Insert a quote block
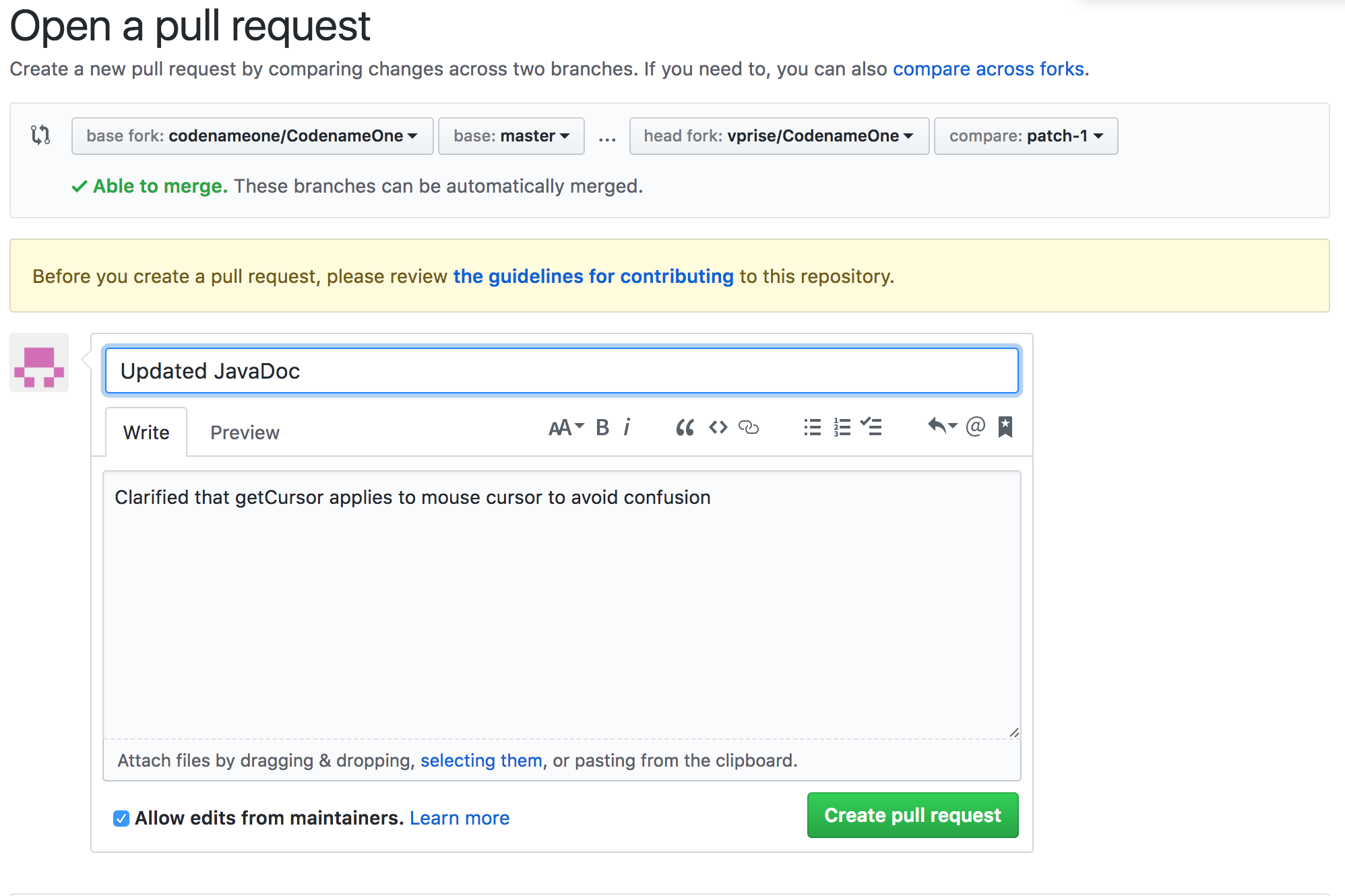 [x=685, y=427]
